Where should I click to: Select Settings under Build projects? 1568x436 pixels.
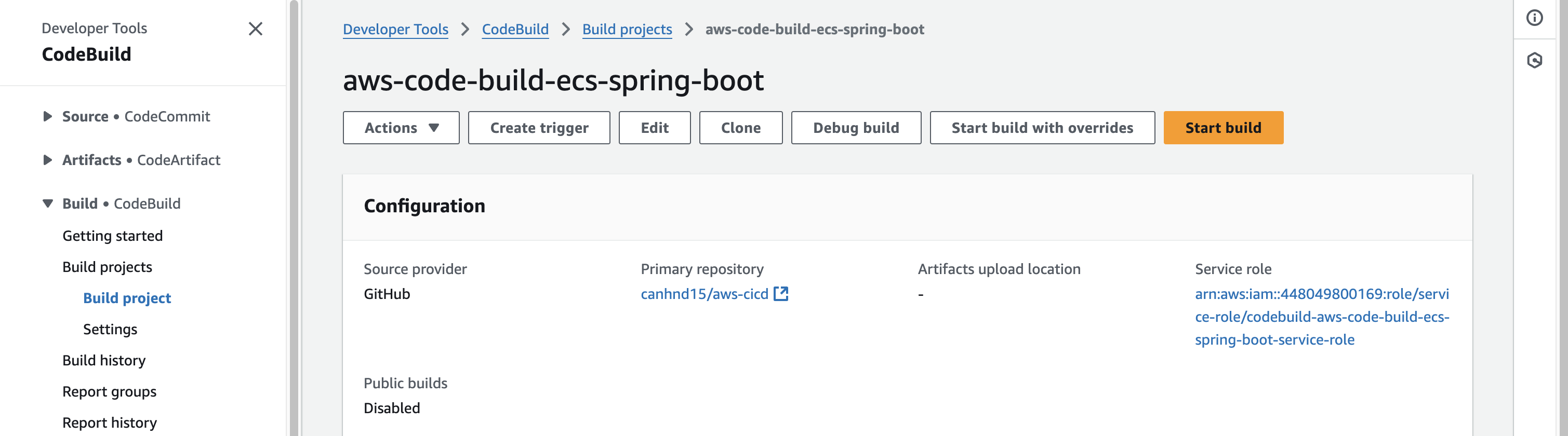(x=110, y=329)
